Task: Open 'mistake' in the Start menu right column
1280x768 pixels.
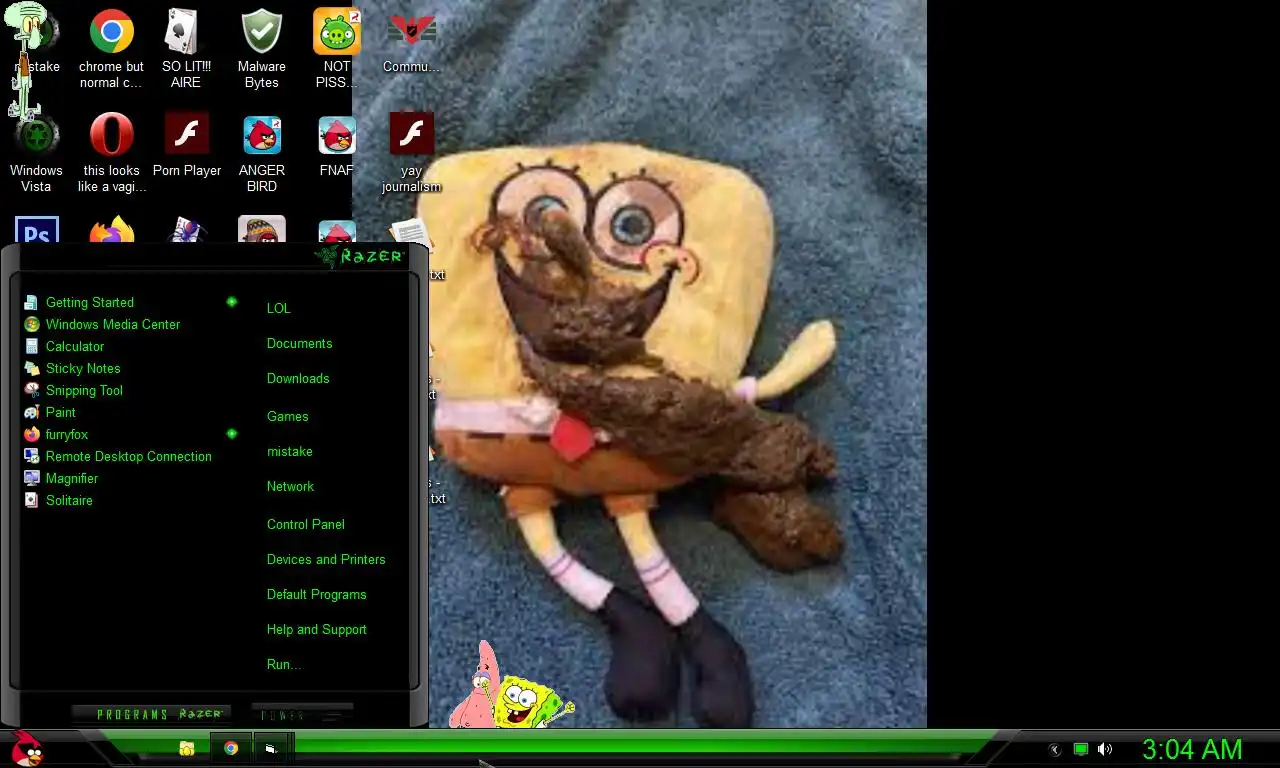Action: click(x=290, y=451)
